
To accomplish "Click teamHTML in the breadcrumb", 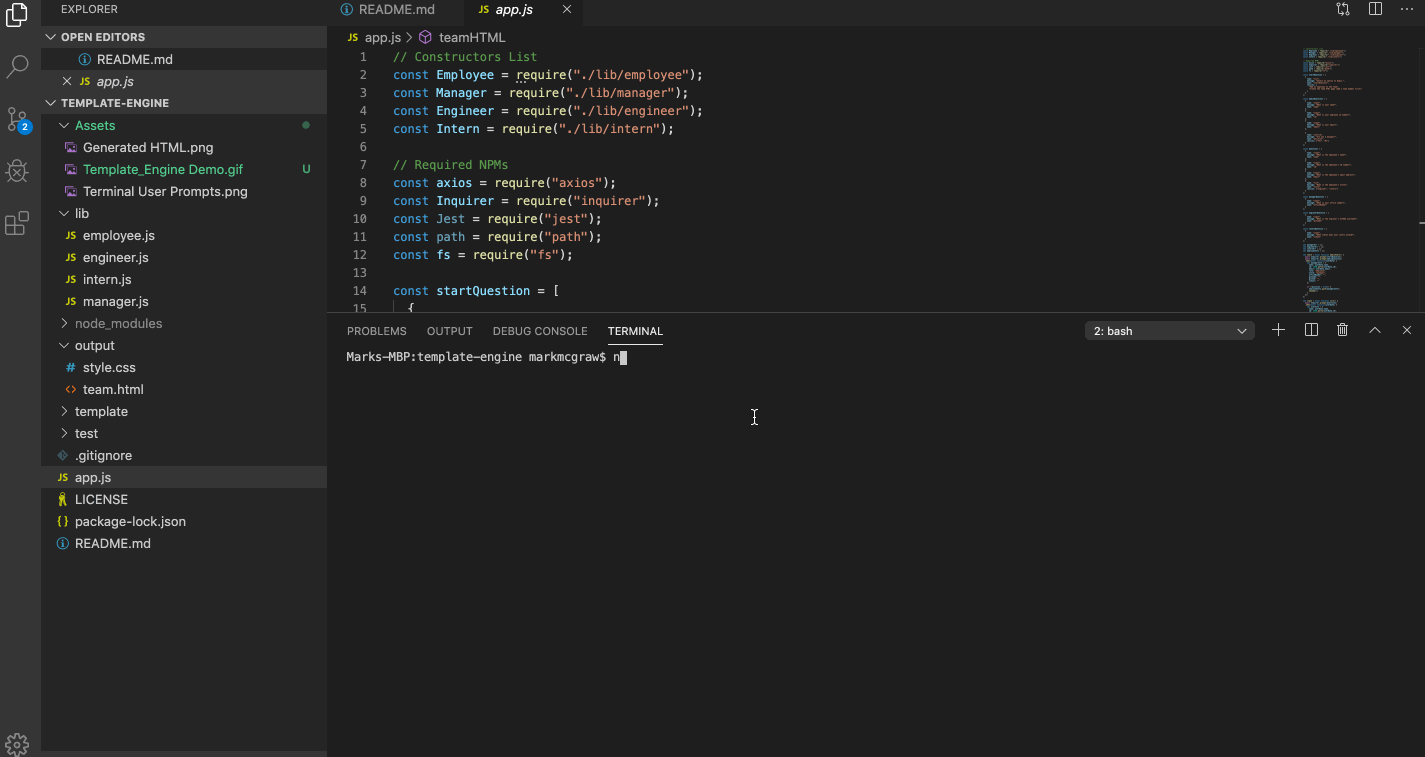I will [x=472, y=37].
